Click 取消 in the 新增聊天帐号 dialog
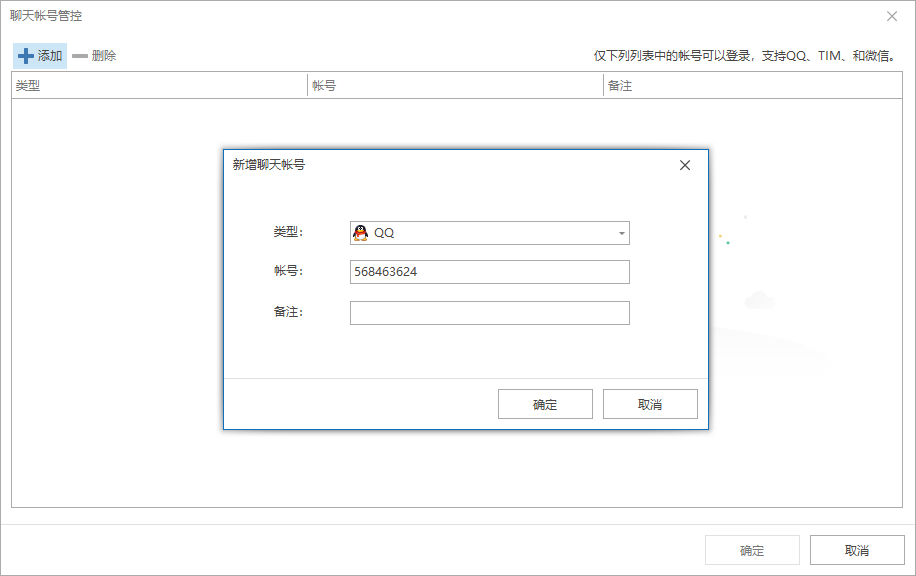This screenshot has height=576, width=916. point(650,404)
